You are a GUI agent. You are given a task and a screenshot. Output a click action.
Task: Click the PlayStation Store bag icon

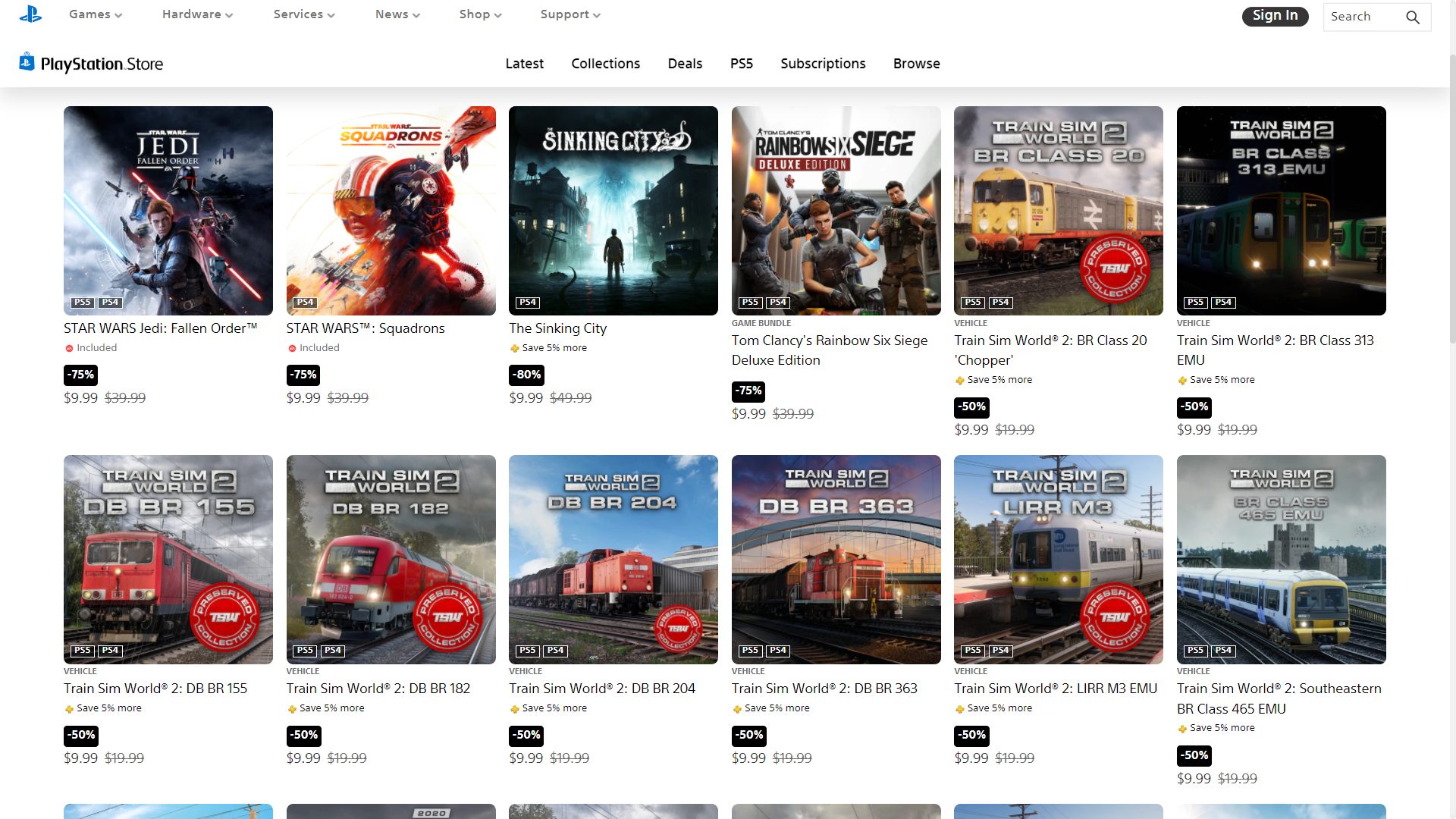click(x=27, y=62)
